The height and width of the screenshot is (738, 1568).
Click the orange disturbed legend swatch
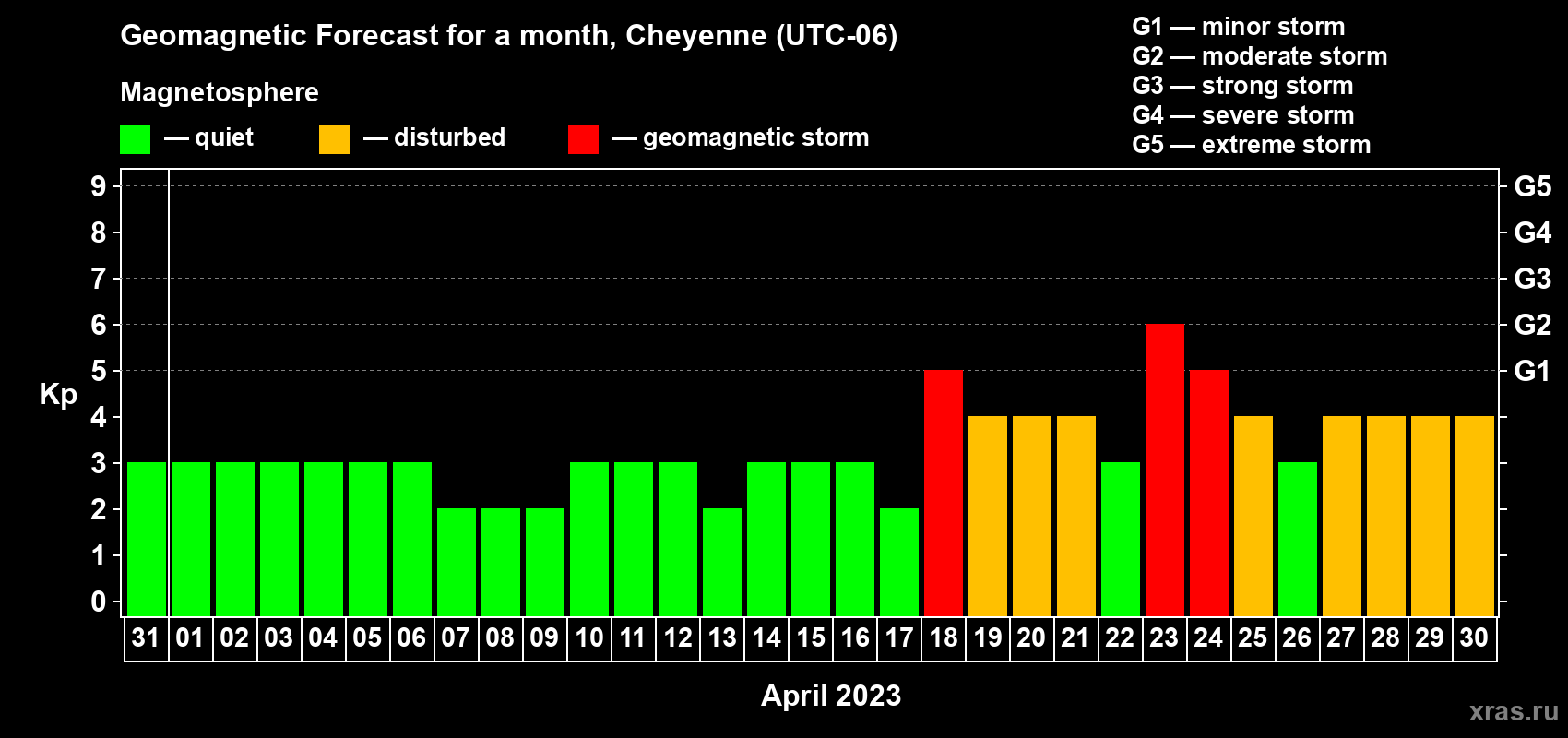(334, 139)
